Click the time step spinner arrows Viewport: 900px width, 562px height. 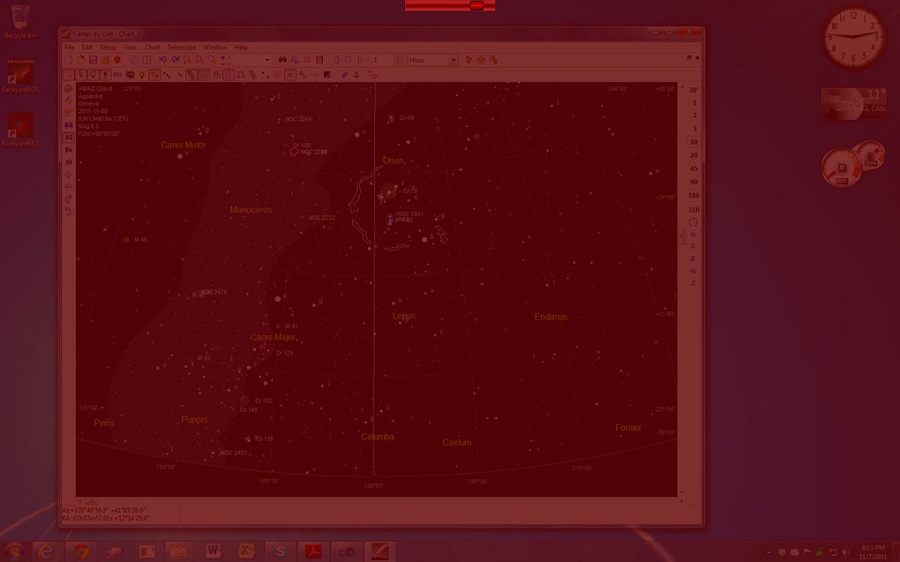pyautogui.click(x=398, y=60)
